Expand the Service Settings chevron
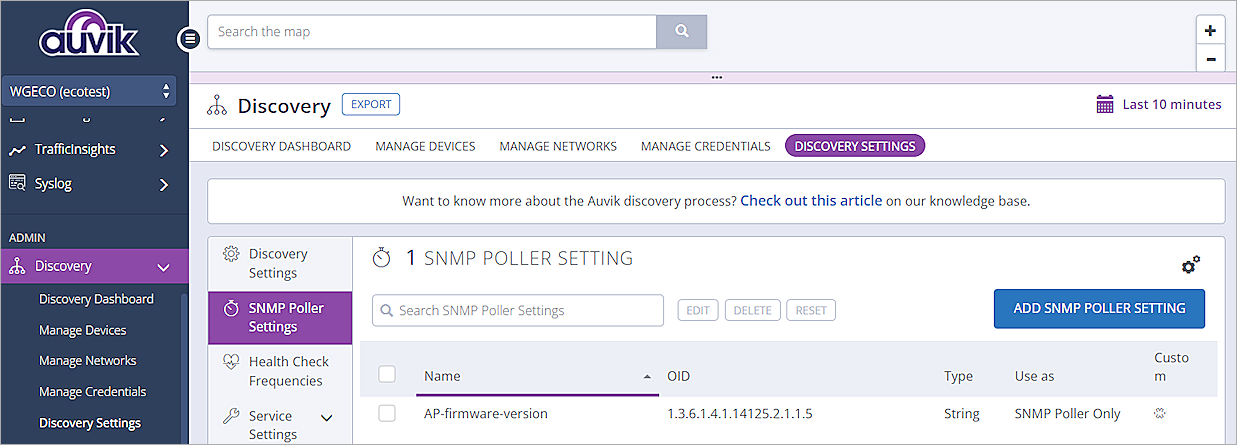 pos(326,417)
